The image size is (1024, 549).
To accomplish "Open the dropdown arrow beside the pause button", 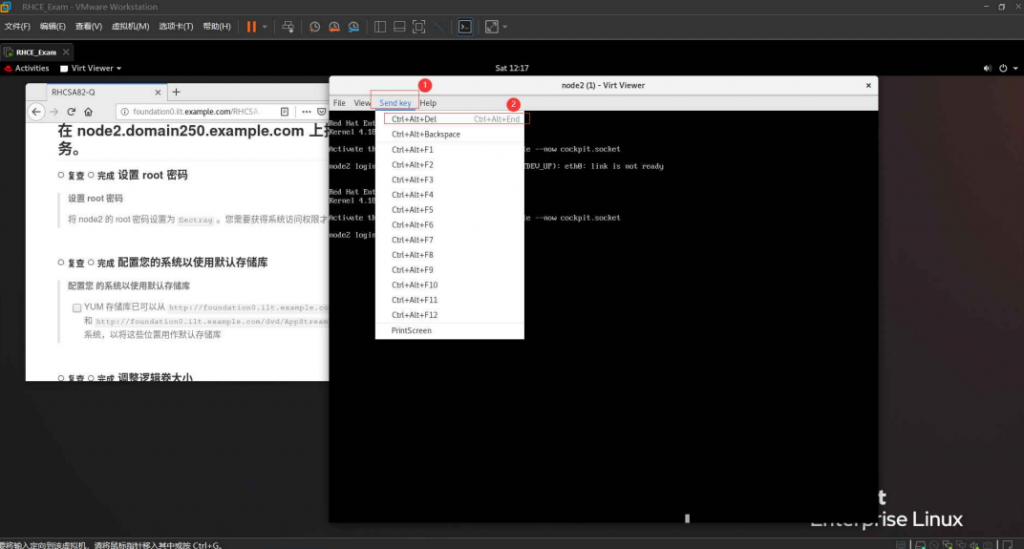I will (x=264, y=27).
